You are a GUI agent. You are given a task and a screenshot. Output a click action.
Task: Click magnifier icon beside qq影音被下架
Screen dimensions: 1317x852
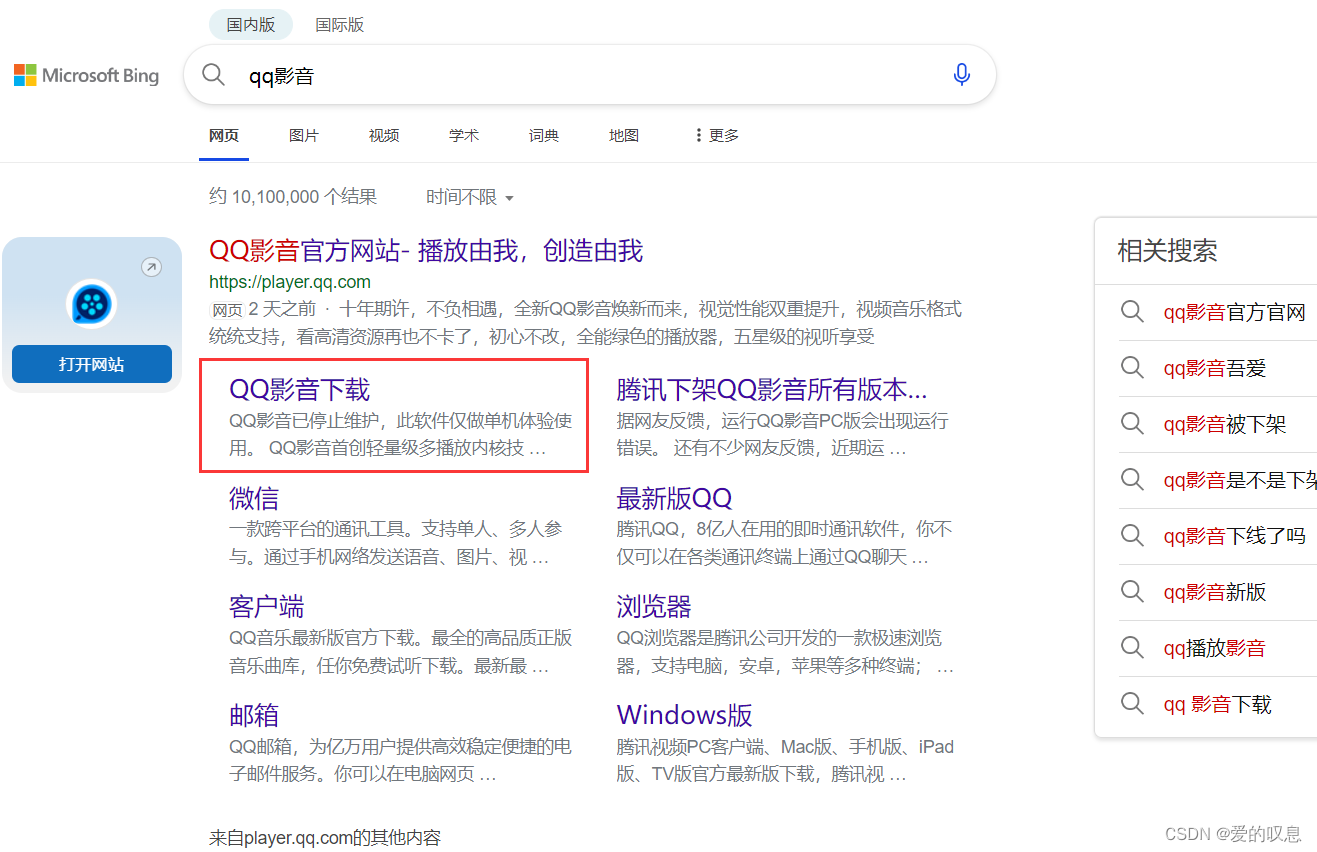click(1132, 424)
